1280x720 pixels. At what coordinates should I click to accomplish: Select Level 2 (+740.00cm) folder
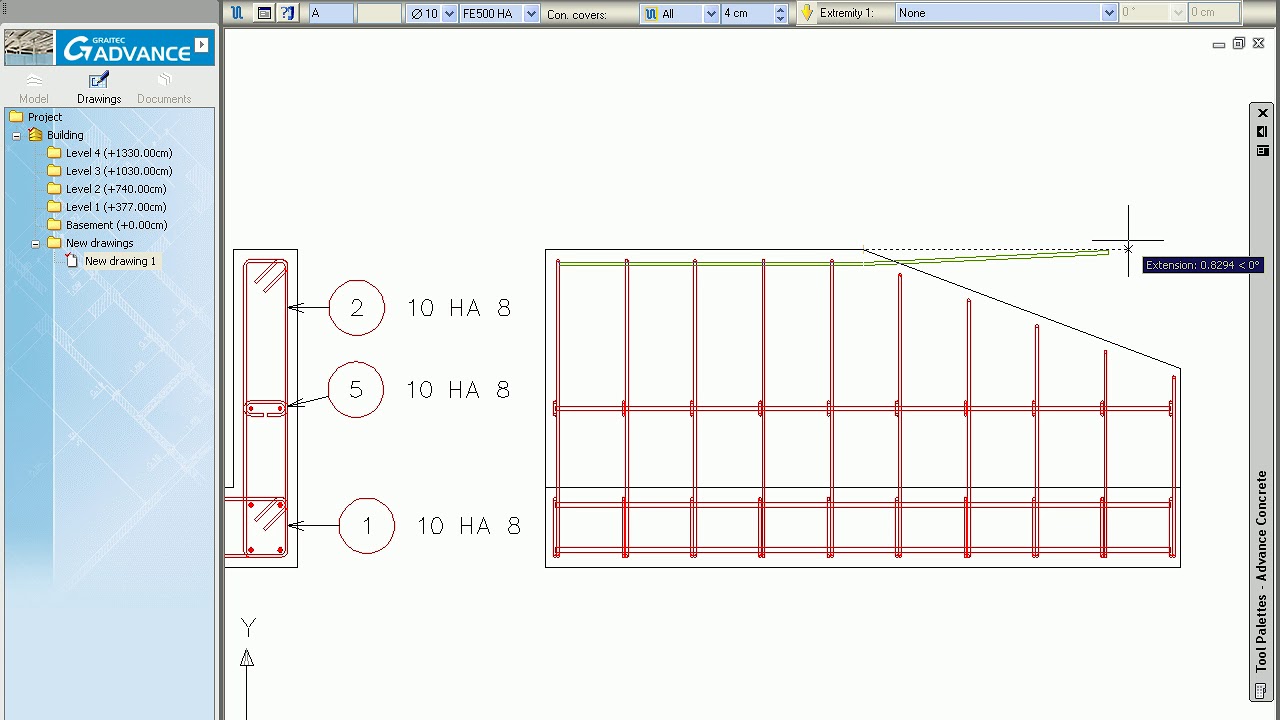point(116,189)
